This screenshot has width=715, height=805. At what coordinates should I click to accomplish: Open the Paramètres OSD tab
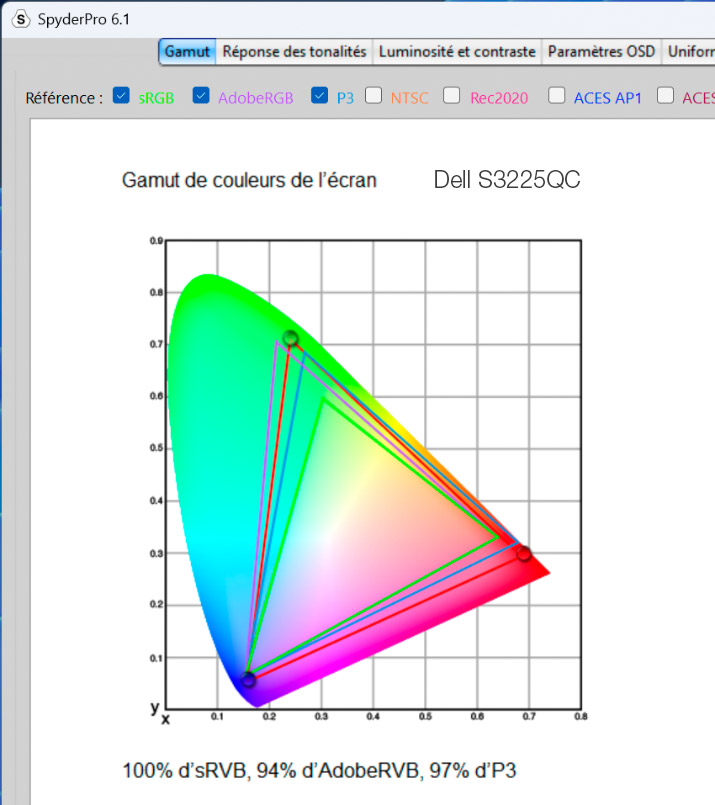[602, 52]
